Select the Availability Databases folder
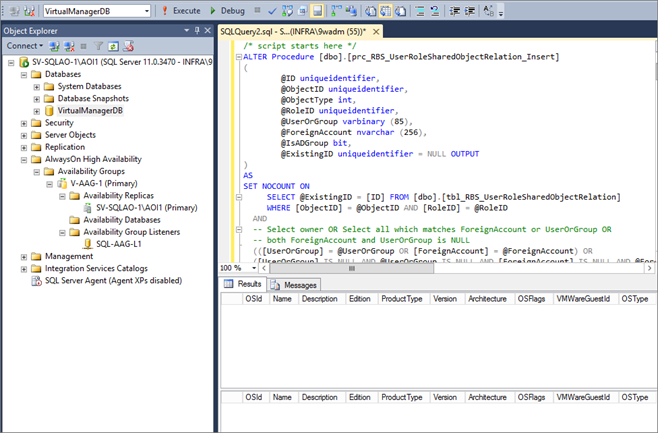 122,220
